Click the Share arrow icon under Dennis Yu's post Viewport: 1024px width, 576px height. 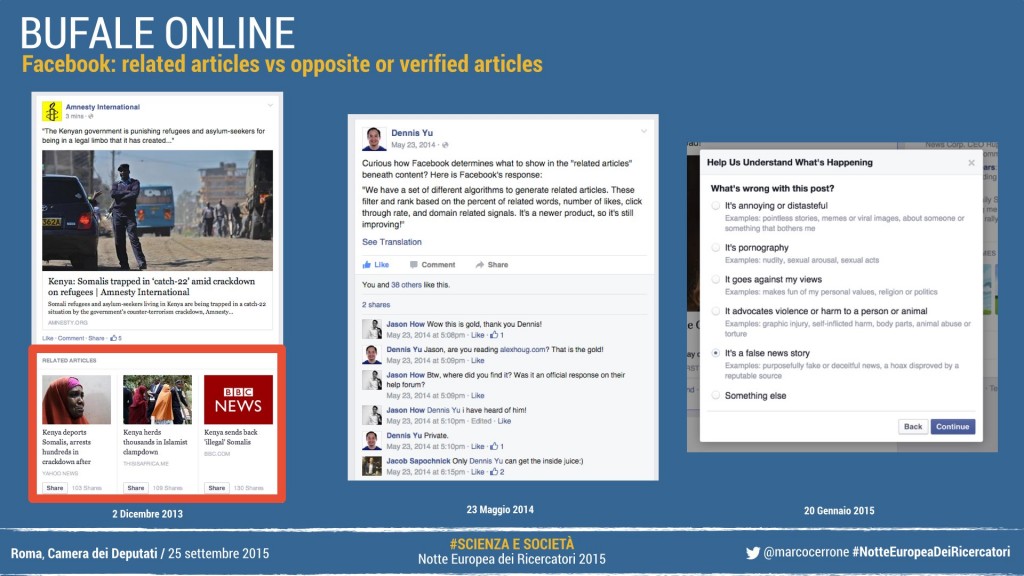click(479, 264)
